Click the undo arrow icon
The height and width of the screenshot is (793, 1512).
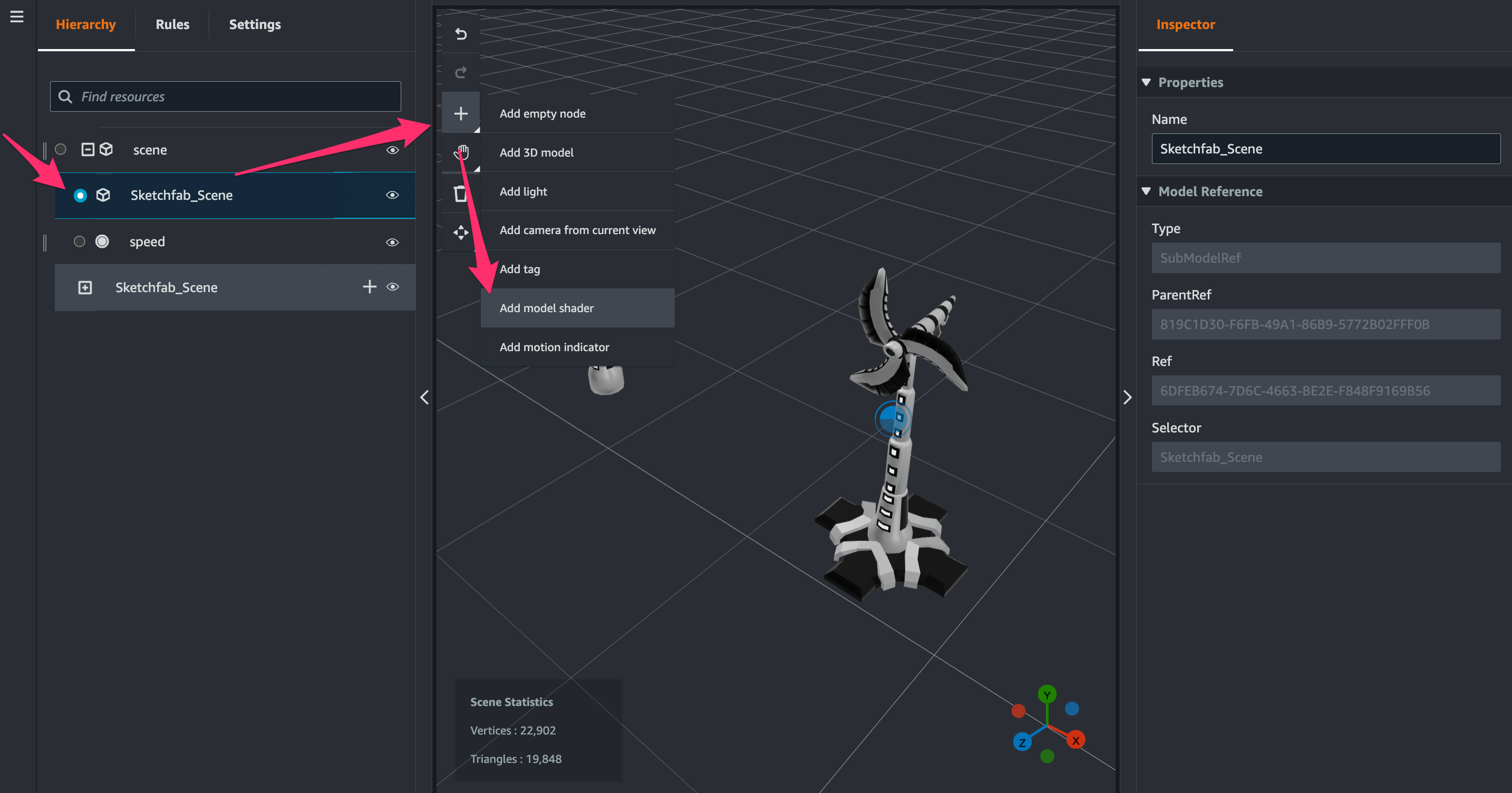point(461,34)
